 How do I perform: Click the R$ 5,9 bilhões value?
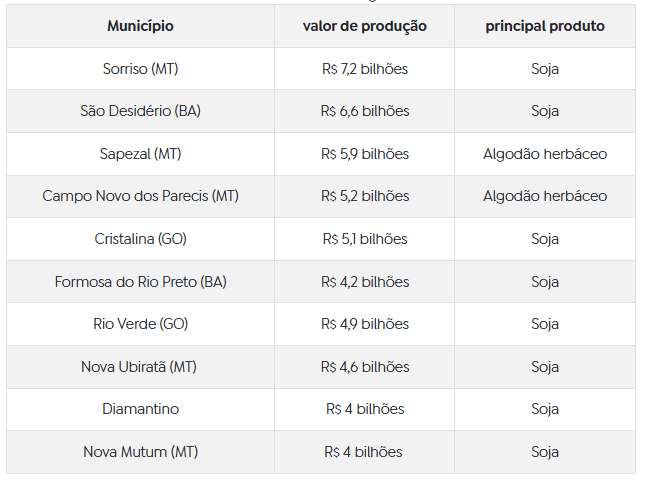[365, 154]
